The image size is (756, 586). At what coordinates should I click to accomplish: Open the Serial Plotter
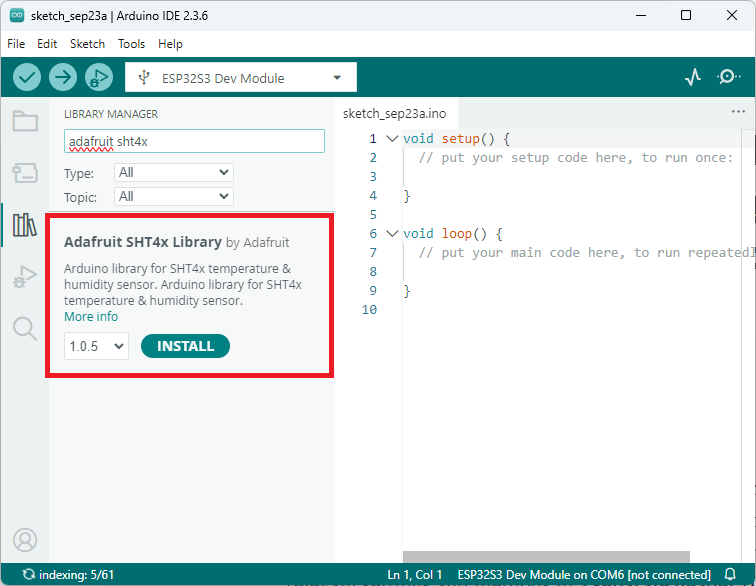point(693,77)
